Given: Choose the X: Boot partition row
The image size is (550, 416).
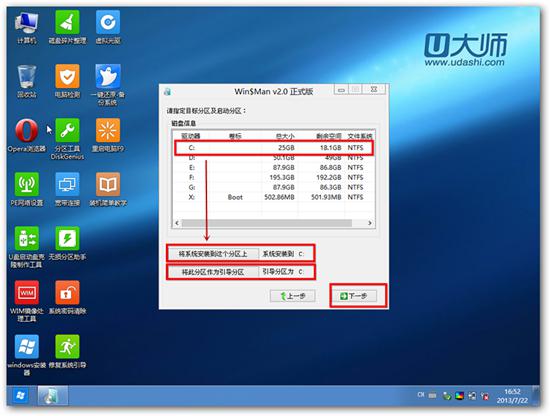Looking at the screenshot, I should point(274,197).
